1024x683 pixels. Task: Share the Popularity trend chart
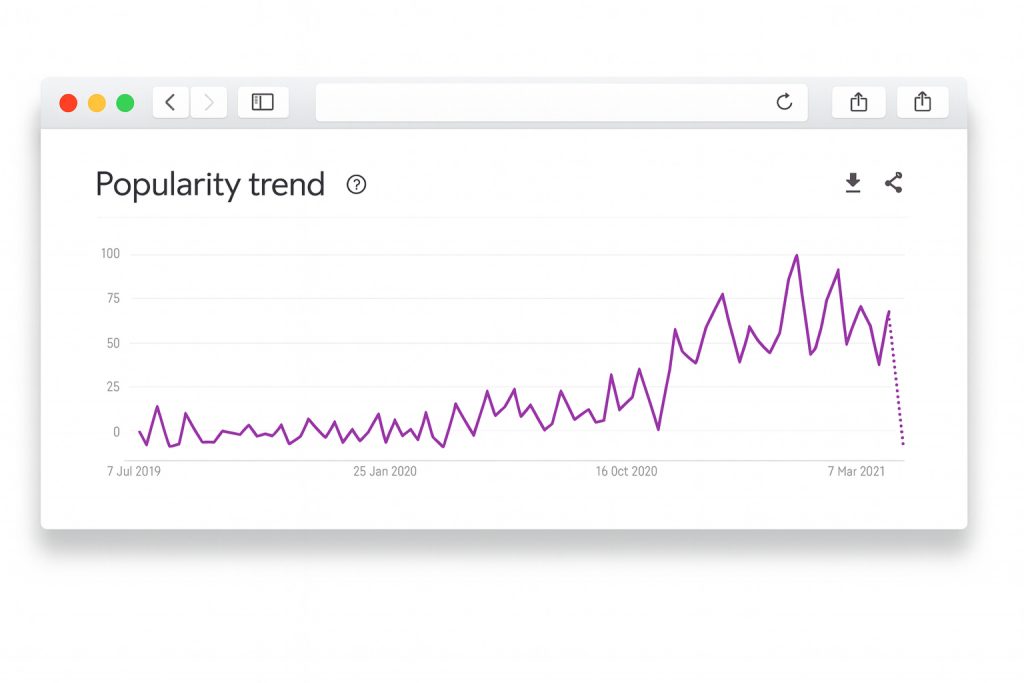pyautogui.click(x=894, y=183)
